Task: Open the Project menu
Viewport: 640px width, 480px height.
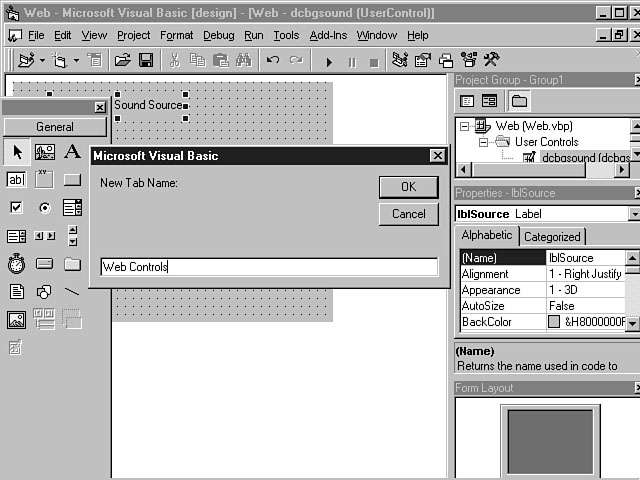Action: tap(133, 35)
